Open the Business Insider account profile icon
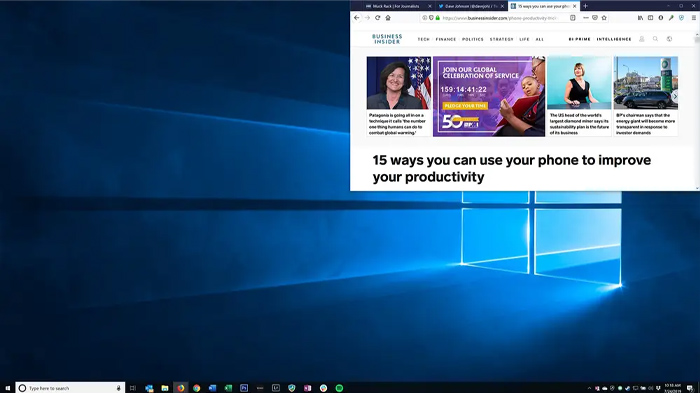Image resolution: width=700 pixels, height=393 pixels. (x=642, y=39)
